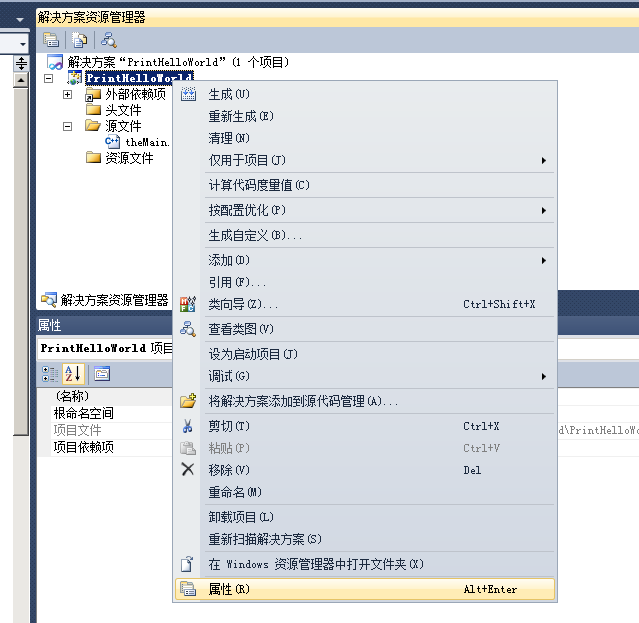Choose 移除(V) menu entry
Image resolution: width=639 pixels, height=623 pixels.
365,470
